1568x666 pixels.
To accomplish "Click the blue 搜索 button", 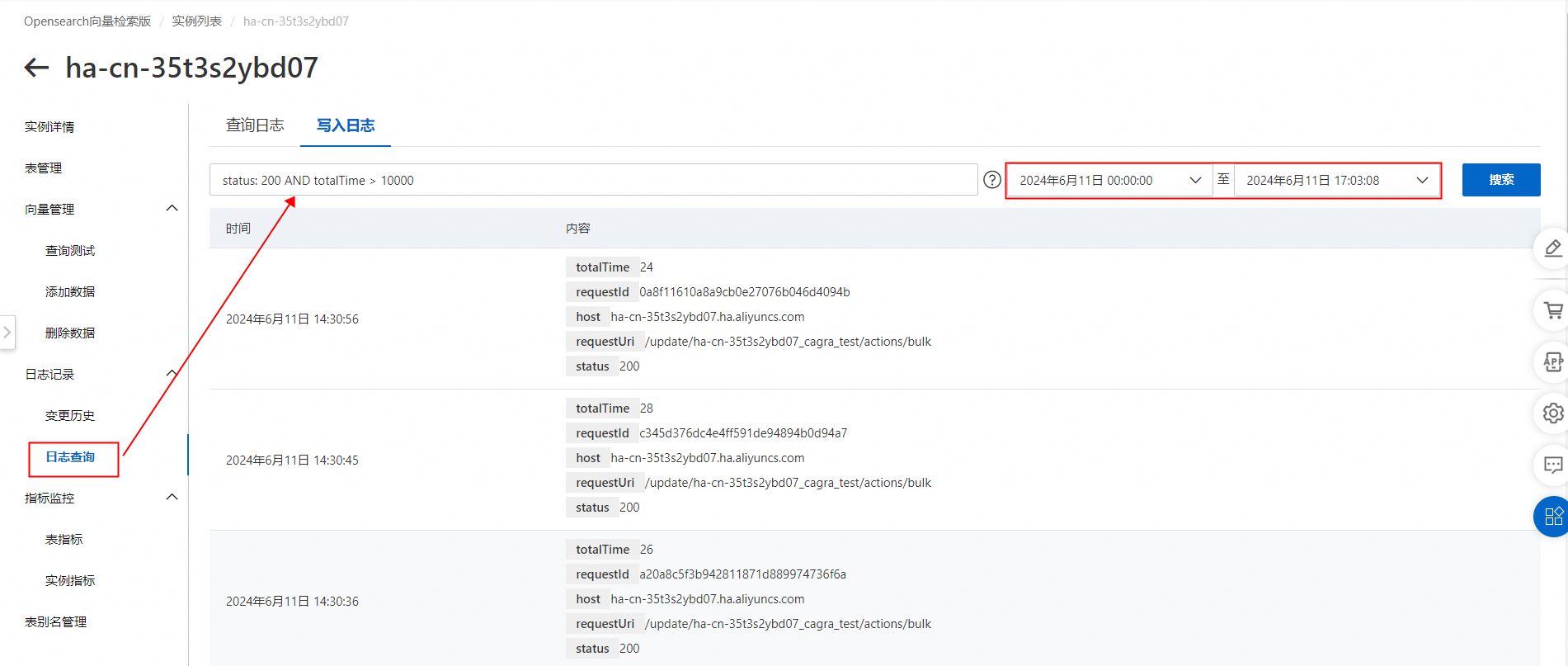I will (1501, 180).
